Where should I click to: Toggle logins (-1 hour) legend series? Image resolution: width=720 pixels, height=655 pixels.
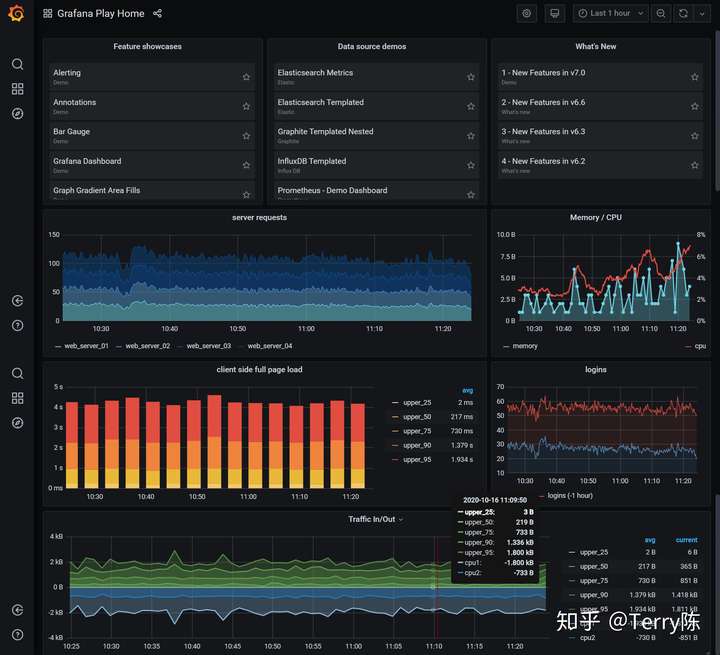pos(570,496)
